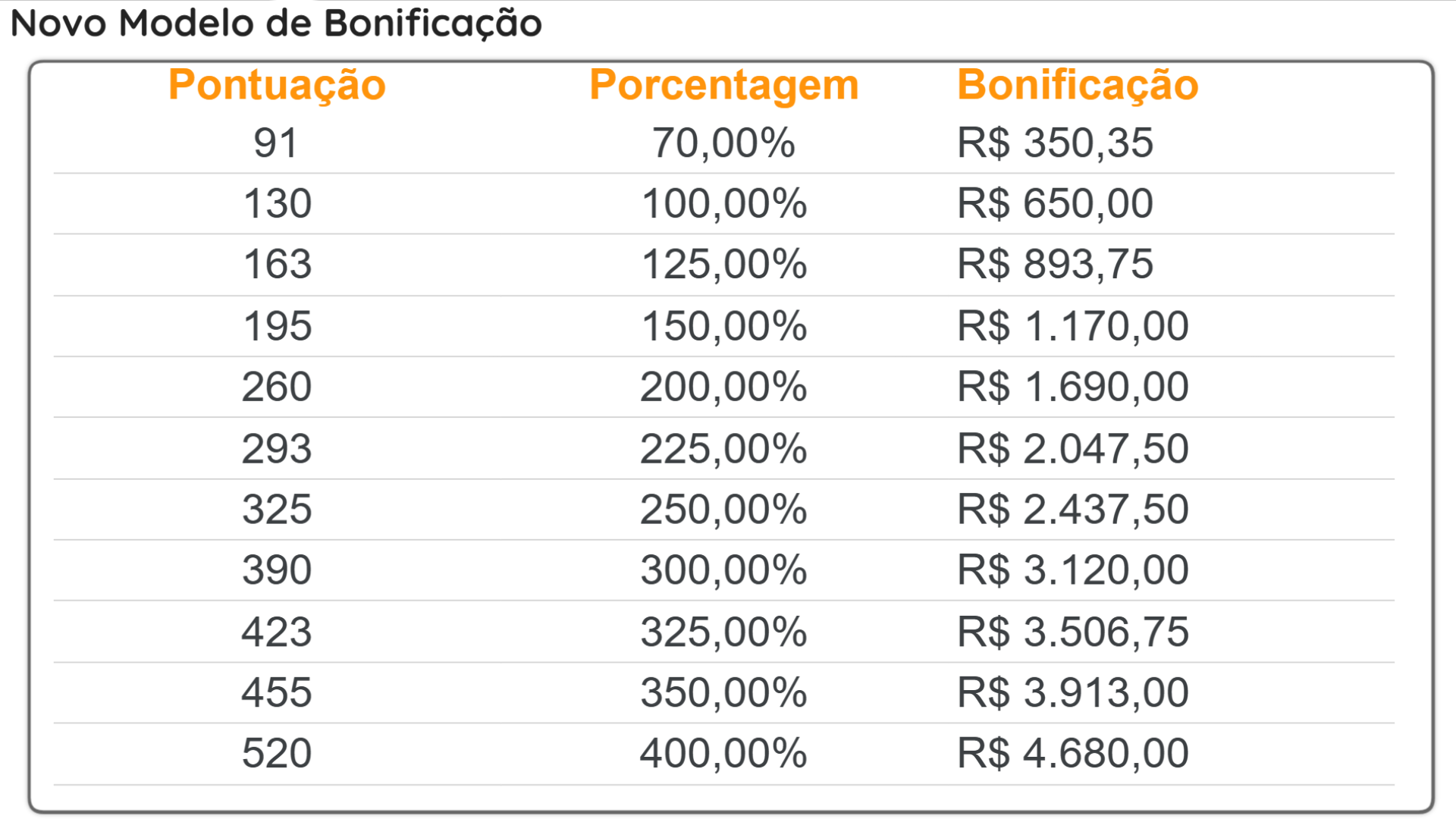Click the Novo Modelo de Bonificação title
This screenshot has width=1456, height=819.
[x=276, y=23]
